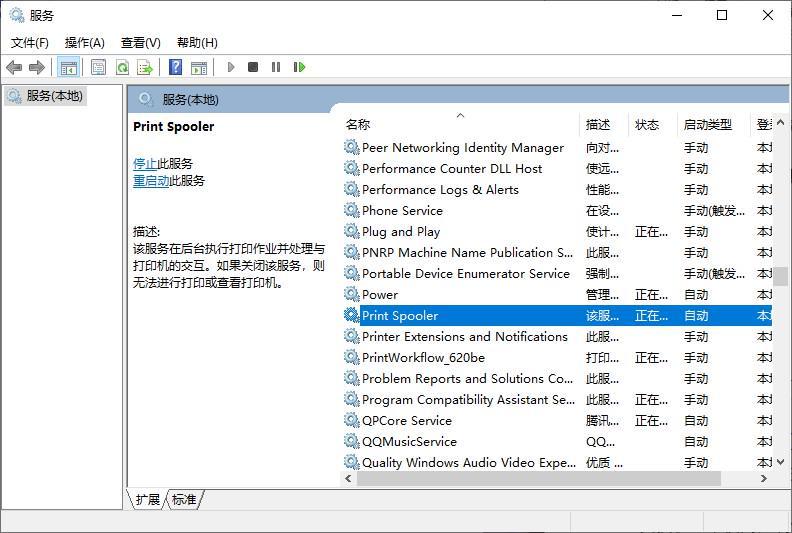The width and height of the screenshot is (792, 533).
Task: Click the vertical scrollbar up arrow
Action: (780, 122)
